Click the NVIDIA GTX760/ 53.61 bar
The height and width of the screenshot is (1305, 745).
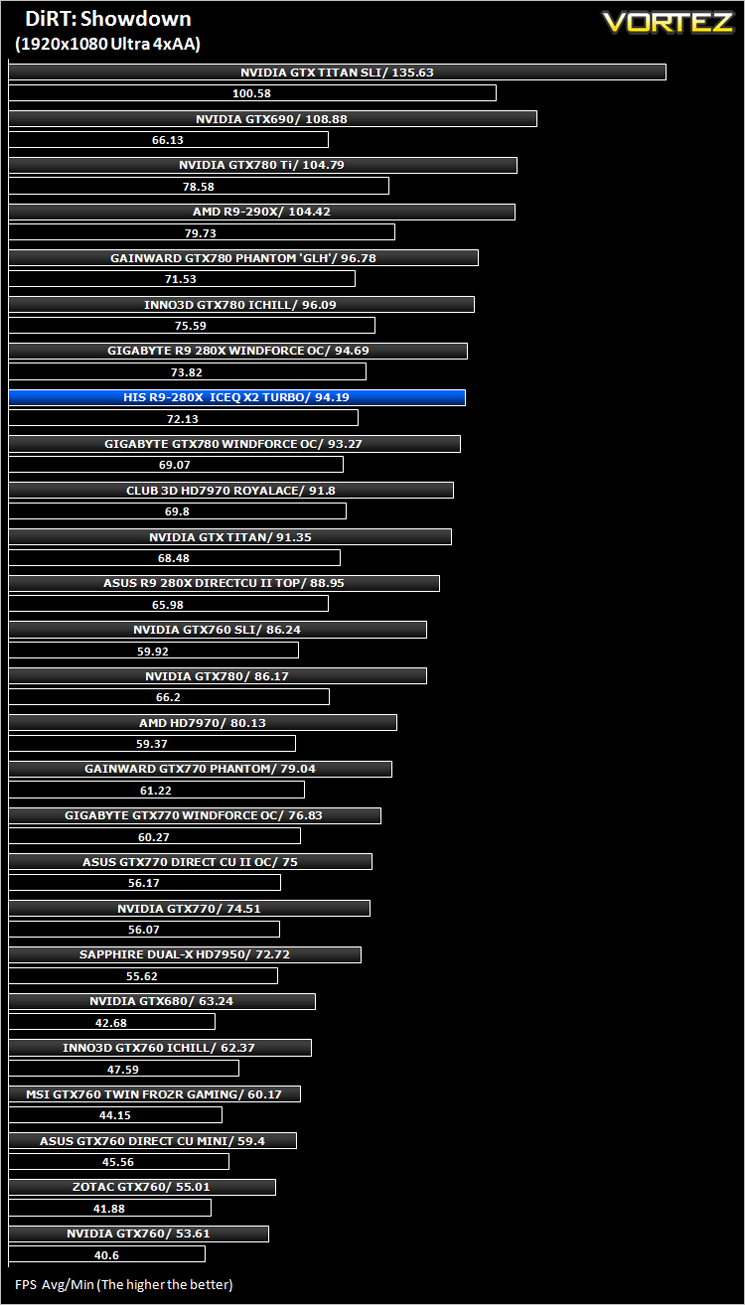tap(138, 1234)
